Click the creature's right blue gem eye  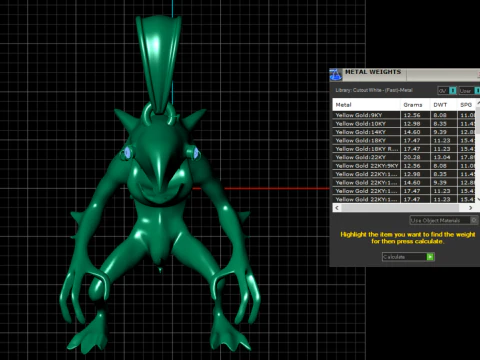coord(196,153)
